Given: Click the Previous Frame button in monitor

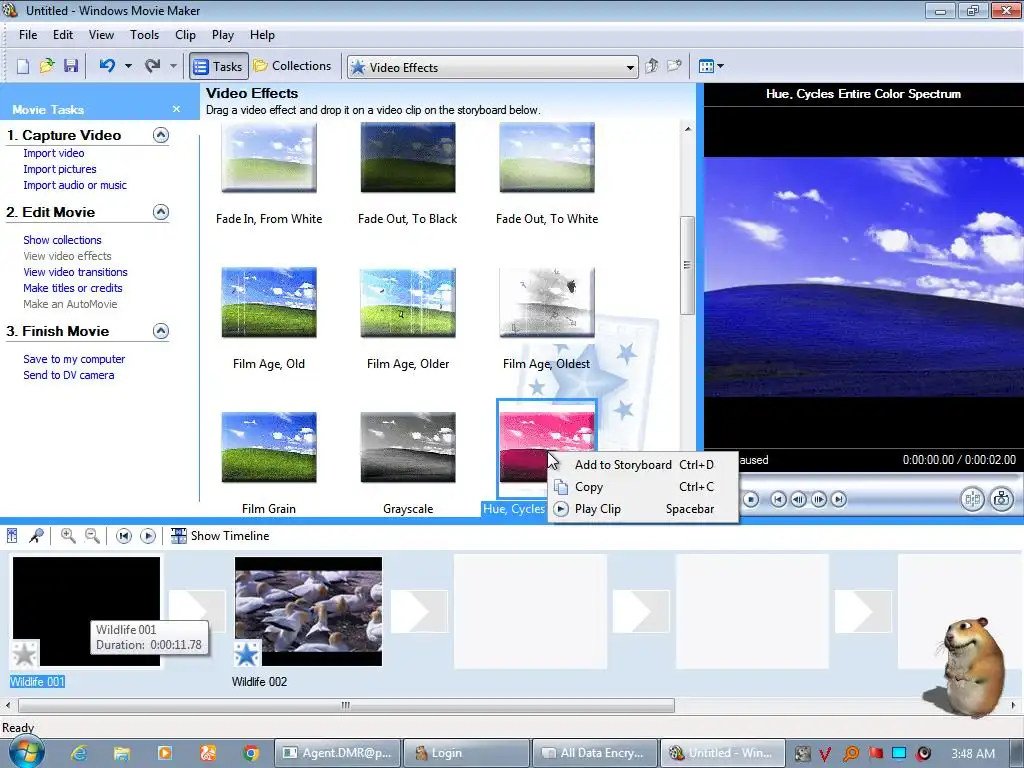Looking at the screenshot, I should (x=798, y=500).
